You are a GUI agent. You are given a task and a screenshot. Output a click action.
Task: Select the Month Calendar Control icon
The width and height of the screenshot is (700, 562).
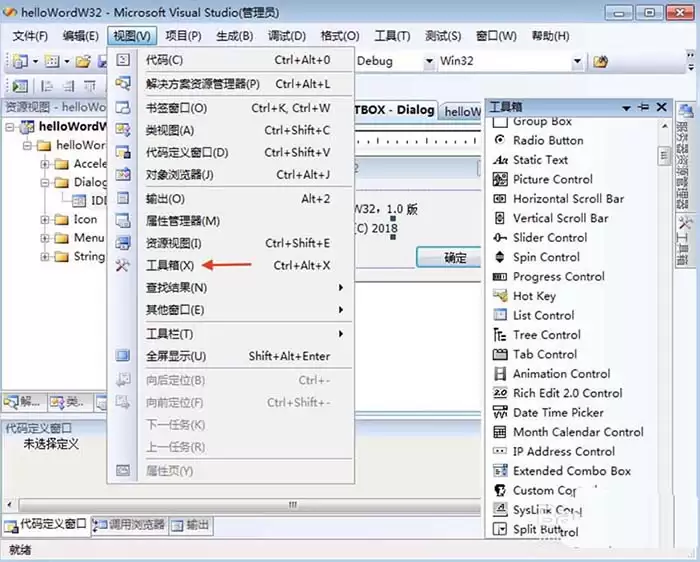[x=501, y=432]
